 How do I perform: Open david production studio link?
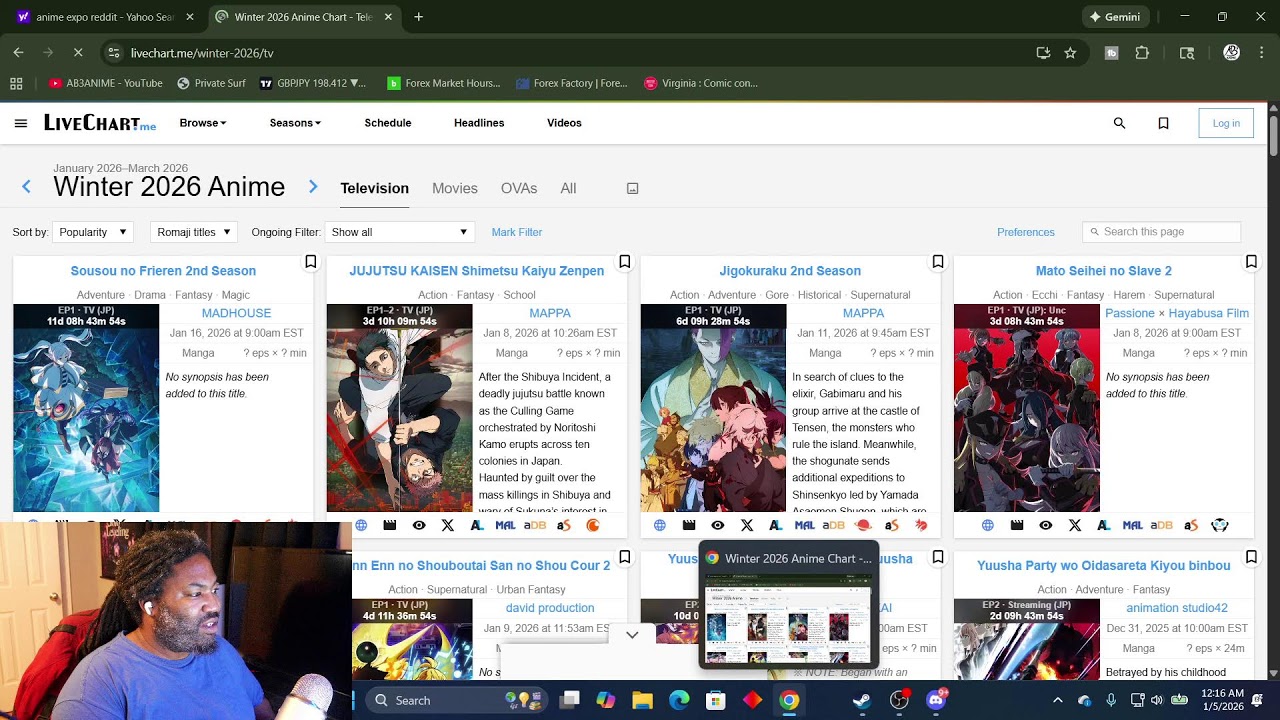550,608
